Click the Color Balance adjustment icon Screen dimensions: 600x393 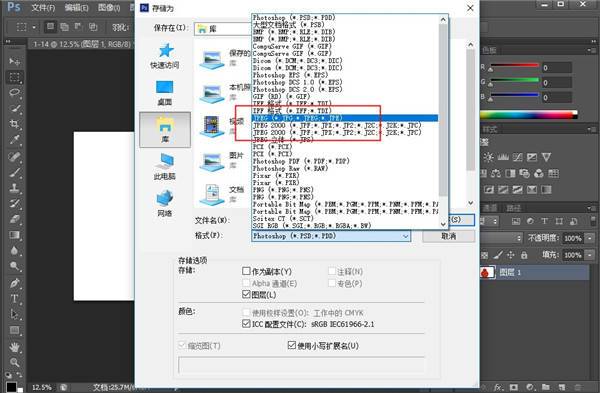point(496,174)
